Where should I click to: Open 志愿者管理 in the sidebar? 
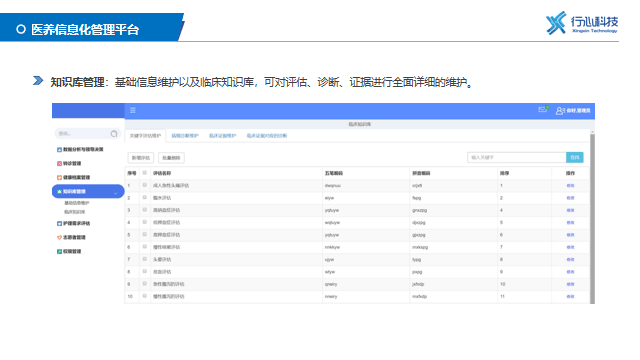[x=74, y=238]
